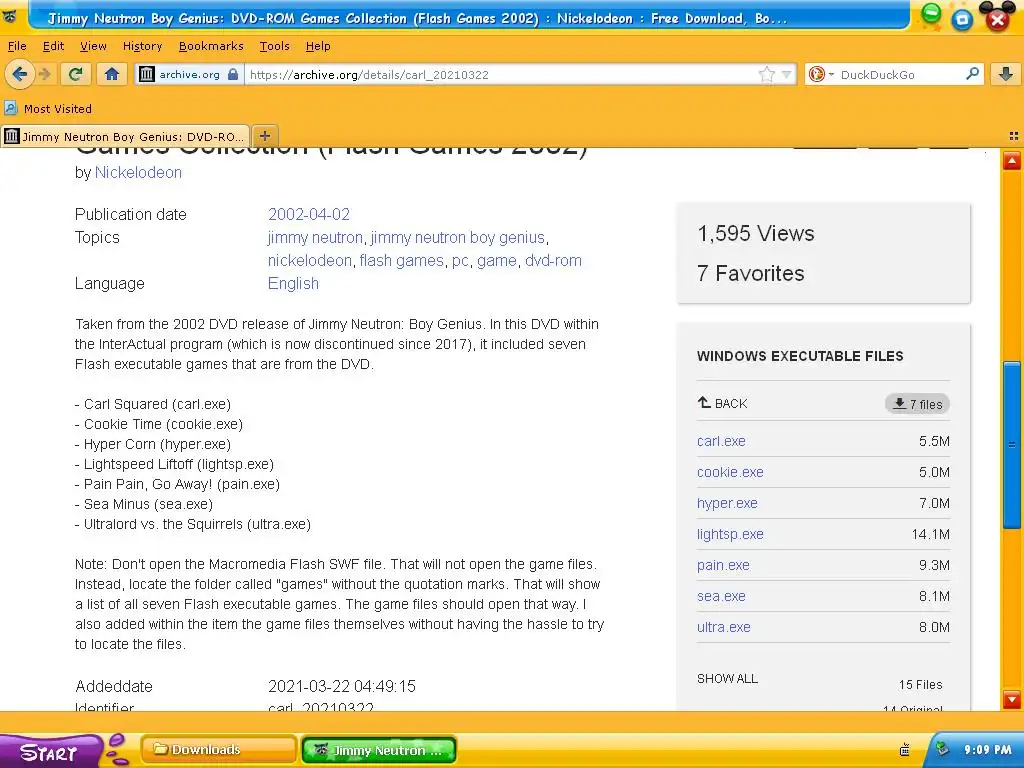
Task: Click SHOW ALL files link
Action: [x=728, y=679]
